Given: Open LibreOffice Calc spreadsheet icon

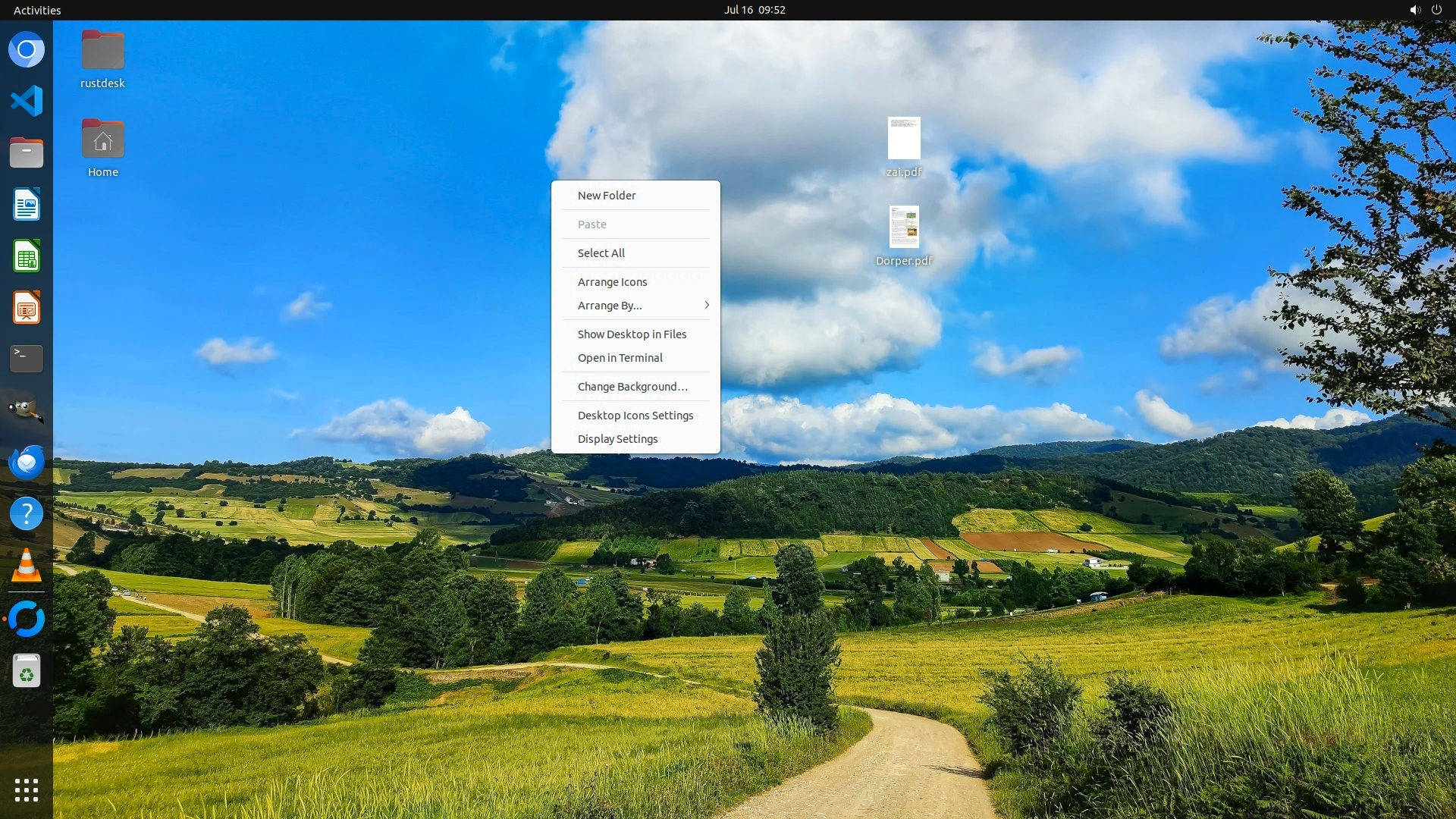Looking at the screenshot, I should pos(27,256).
